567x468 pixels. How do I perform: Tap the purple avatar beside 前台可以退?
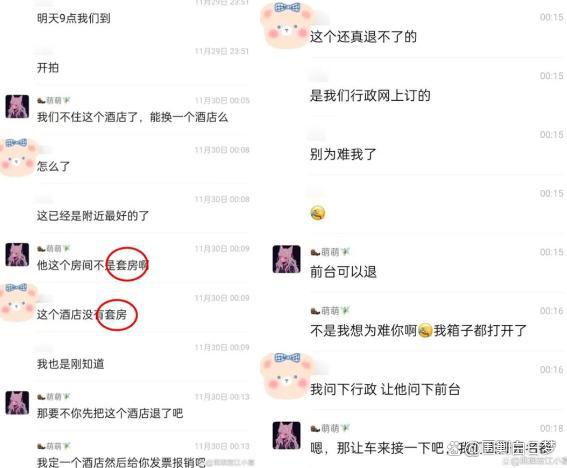pyautogui.click(x=286, y=259)
